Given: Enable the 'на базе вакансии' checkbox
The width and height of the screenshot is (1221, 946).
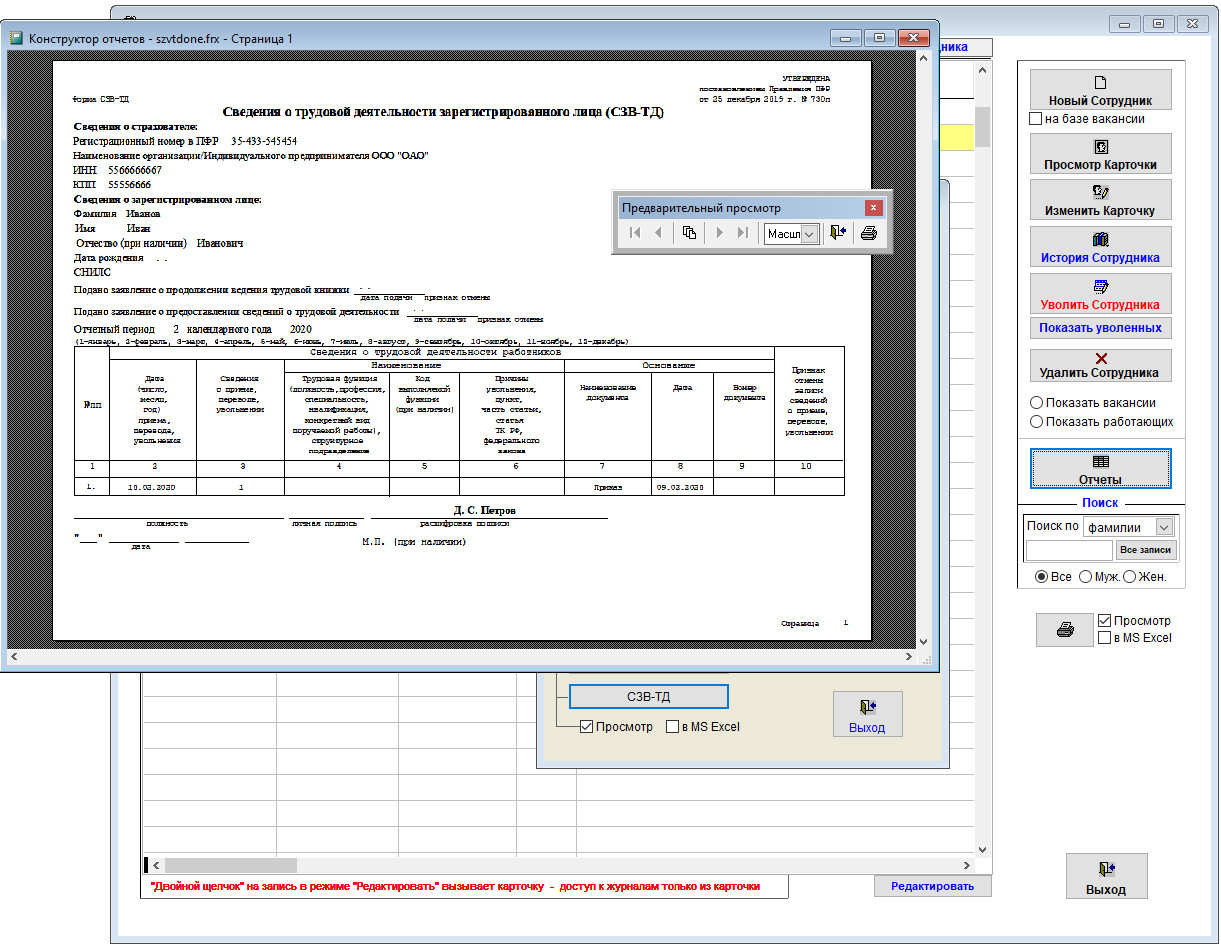Looking at the screenshot, I should tap(1036, 119).
